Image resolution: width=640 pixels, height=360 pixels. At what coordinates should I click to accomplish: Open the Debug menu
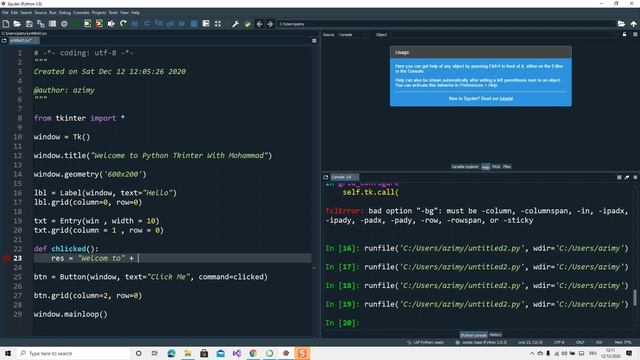64,13
